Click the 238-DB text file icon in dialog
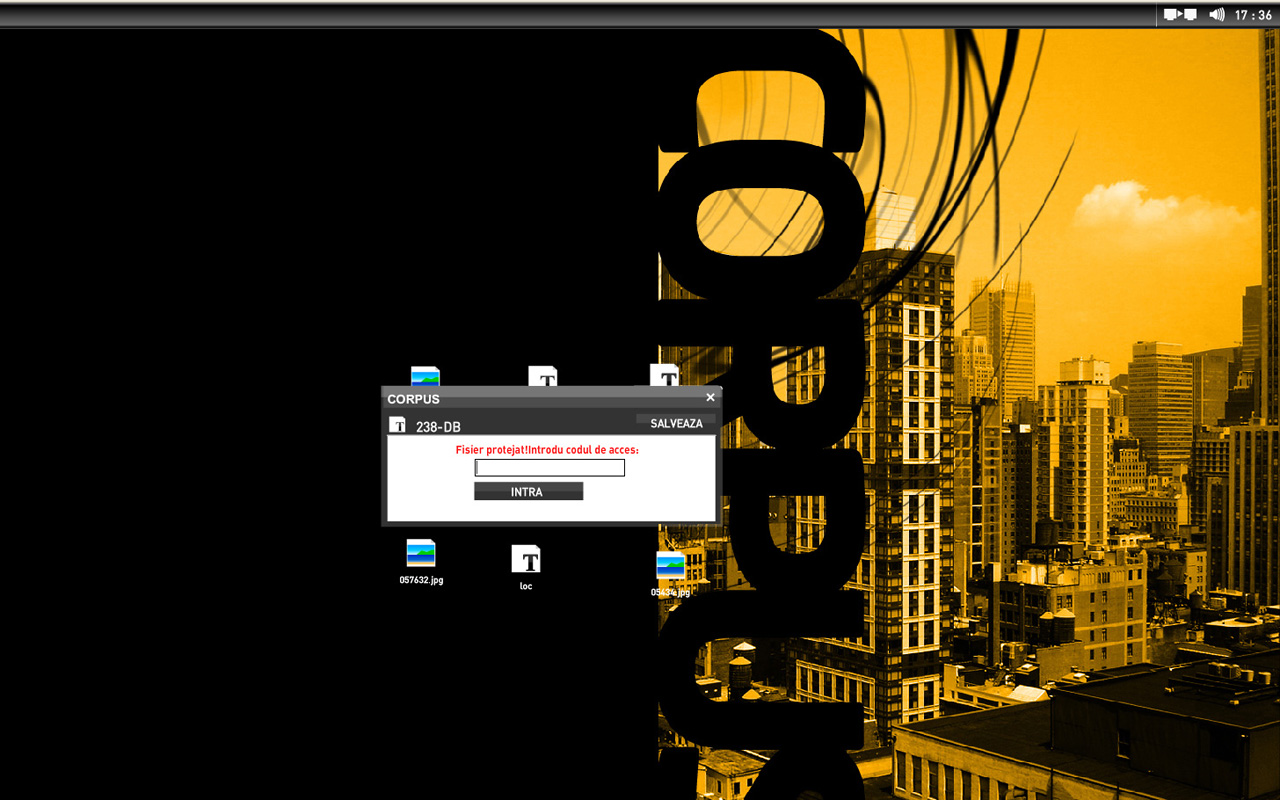 pyautogui.click(x=398, y=425)
